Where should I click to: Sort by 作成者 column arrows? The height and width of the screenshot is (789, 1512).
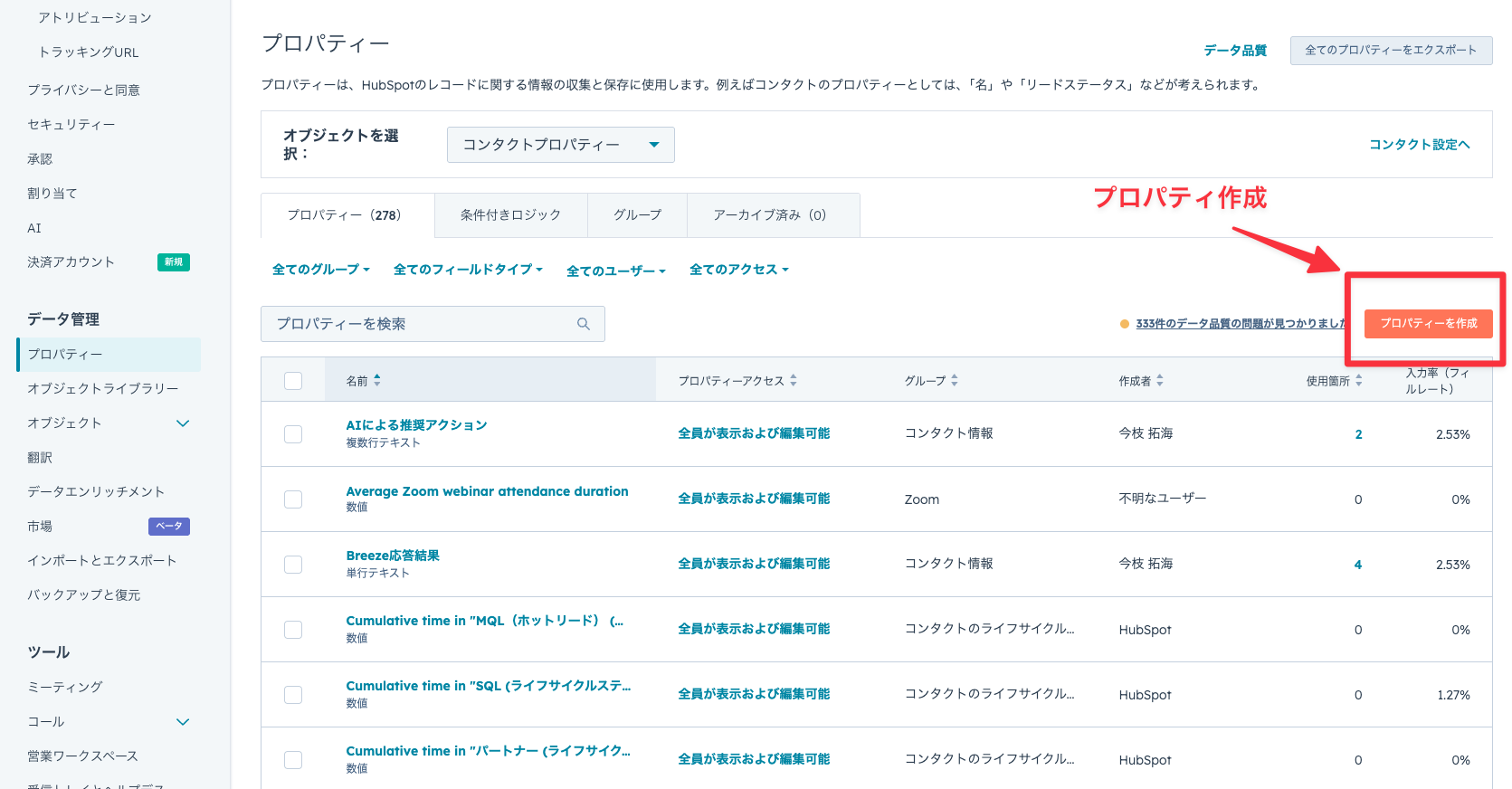(1160, 381)
